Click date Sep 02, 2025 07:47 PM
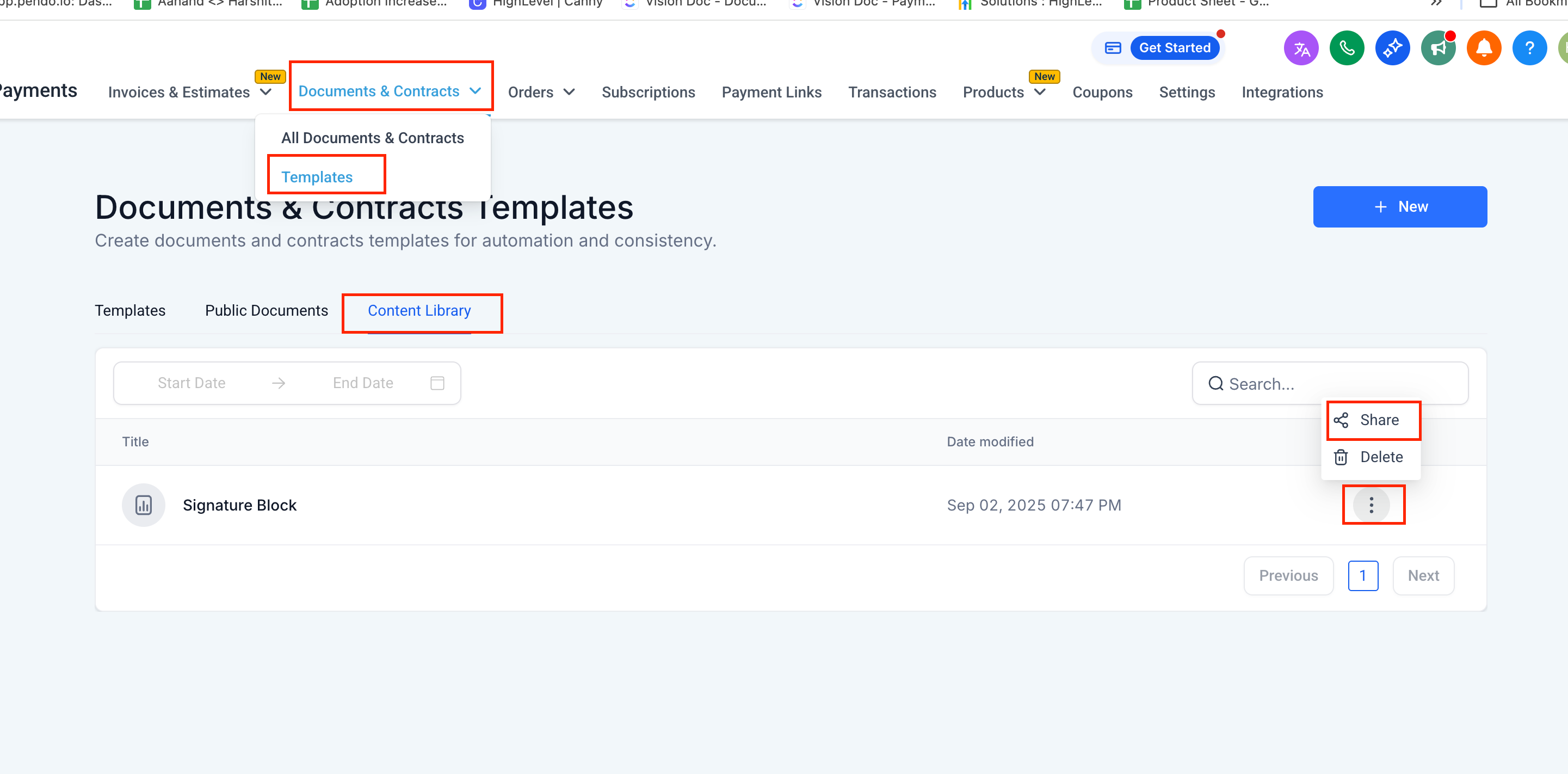Viewport: 1568px width, 774px height. point(1034,506)
